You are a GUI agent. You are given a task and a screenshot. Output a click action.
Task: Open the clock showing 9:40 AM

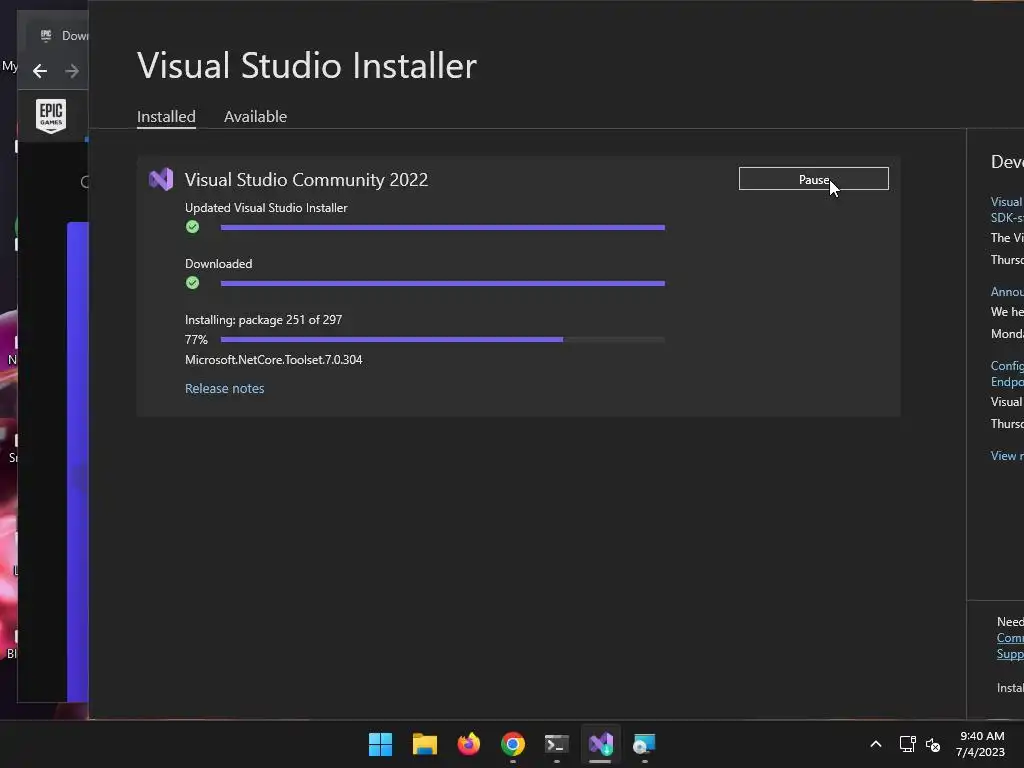coord(981,744)
